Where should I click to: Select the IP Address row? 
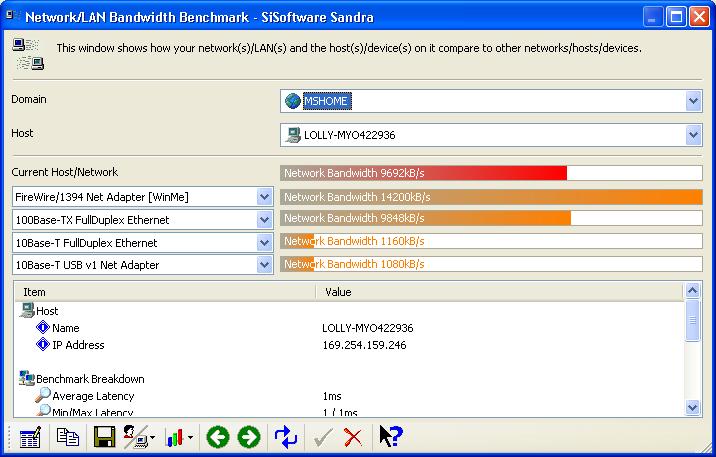point(349,345)
